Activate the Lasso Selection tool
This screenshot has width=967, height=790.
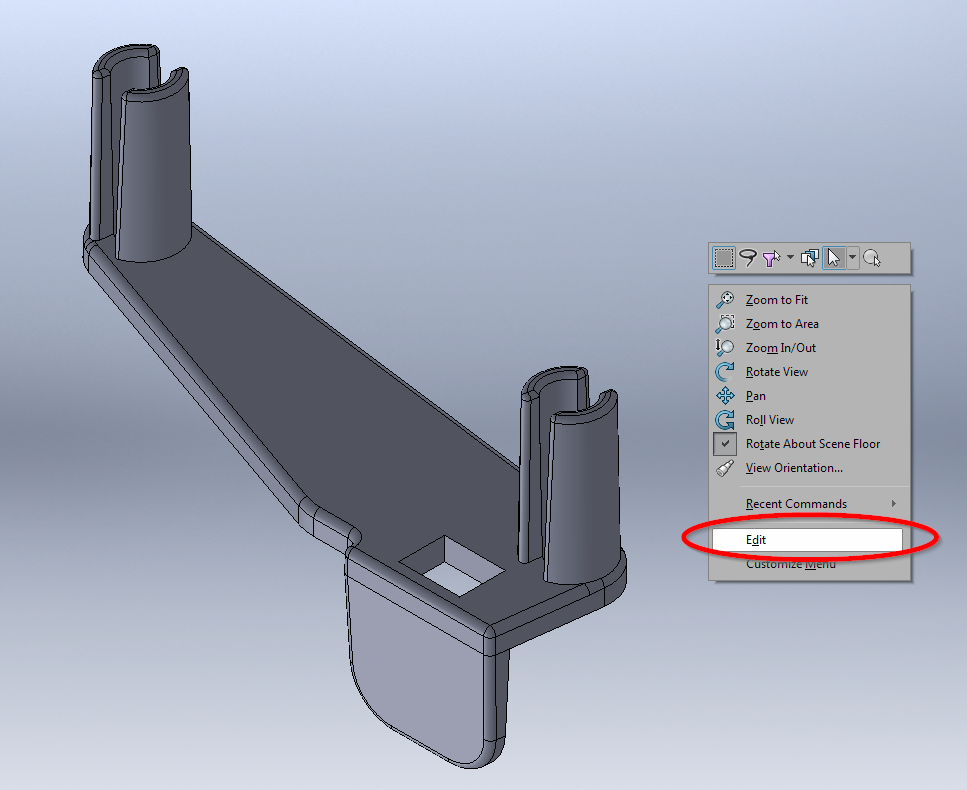(748, 258)
